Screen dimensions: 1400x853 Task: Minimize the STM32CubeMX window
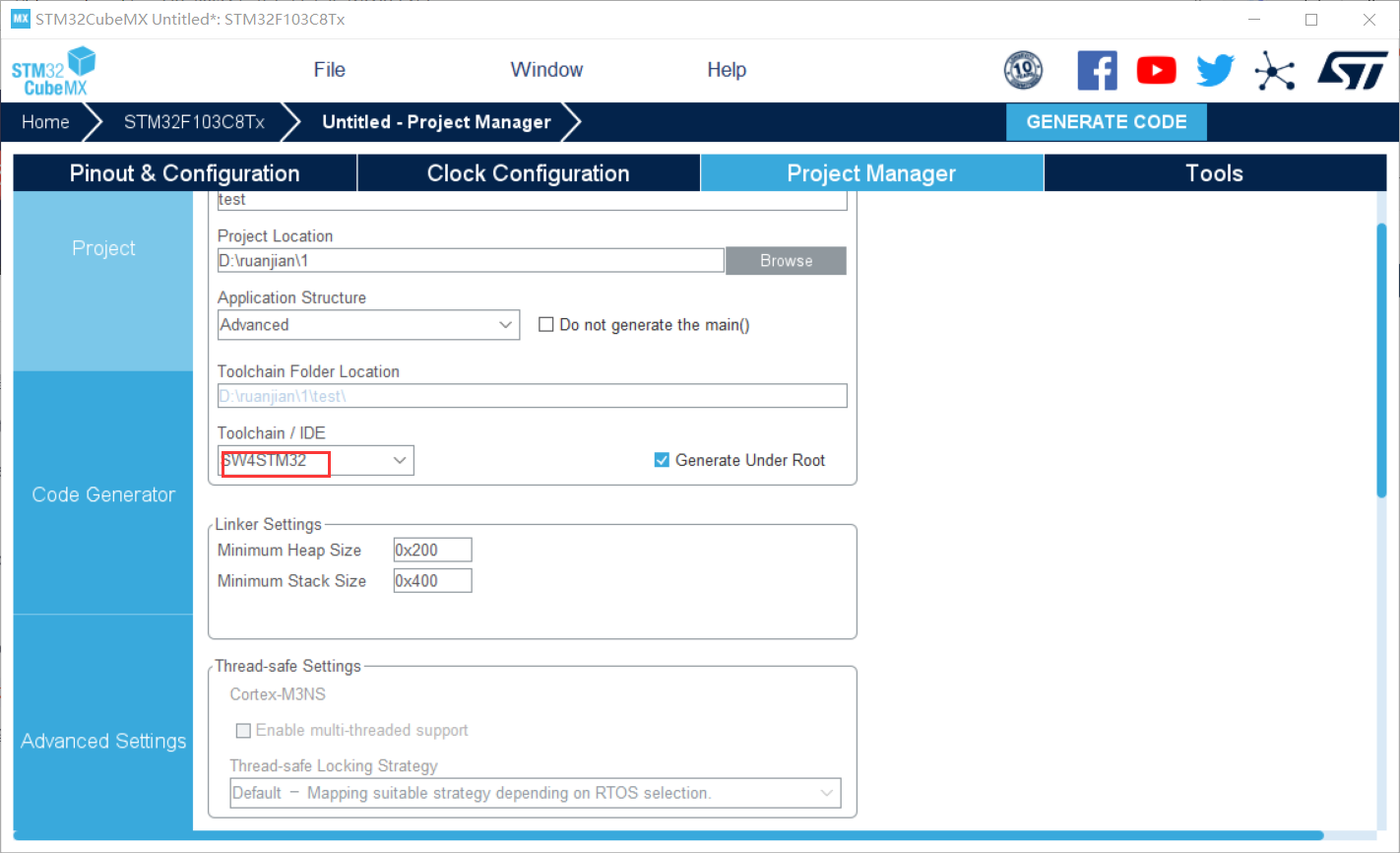1254,20
